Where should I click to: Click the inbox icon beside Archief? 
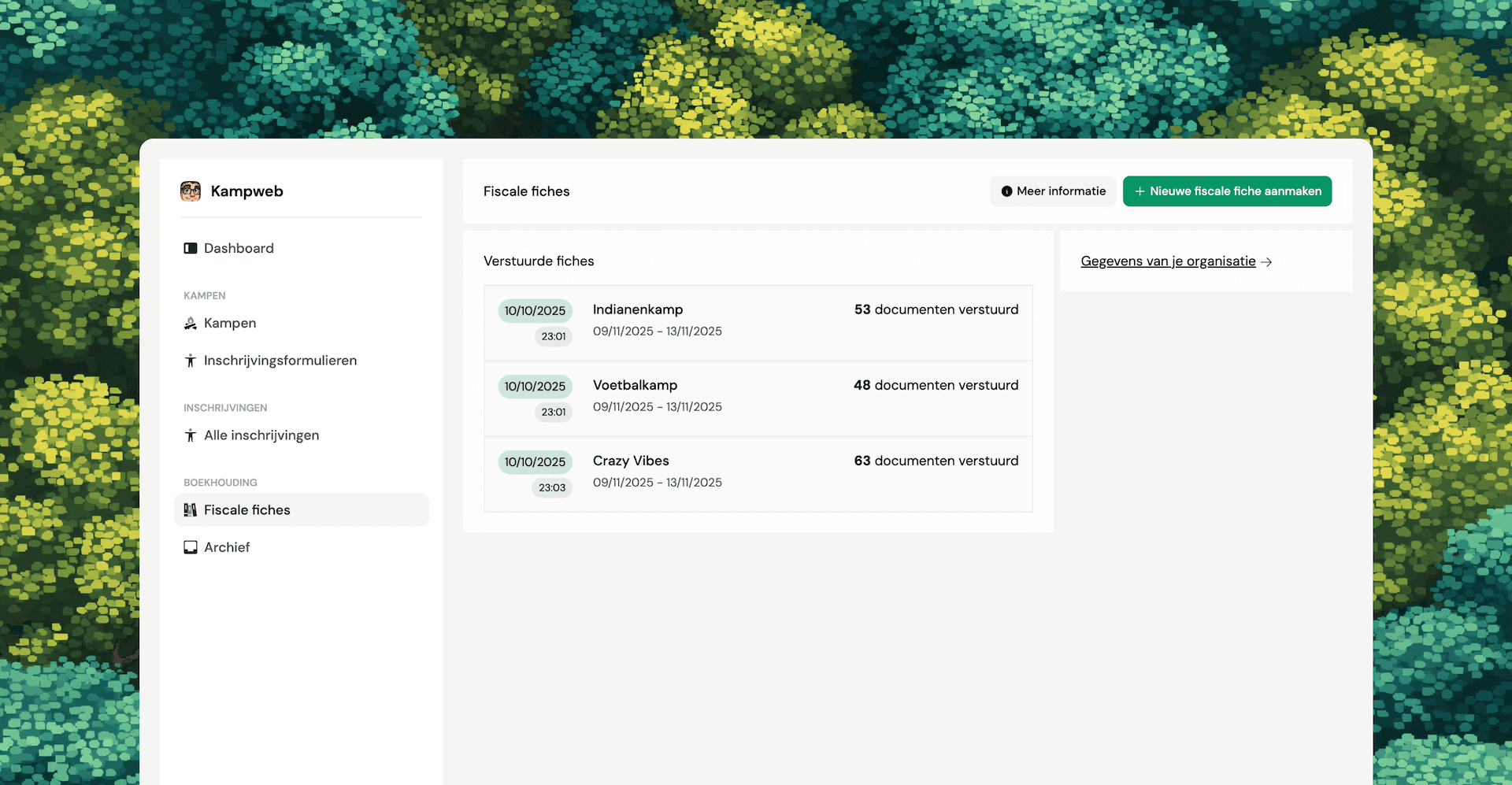pyautogui.click(x=191, y=547)
